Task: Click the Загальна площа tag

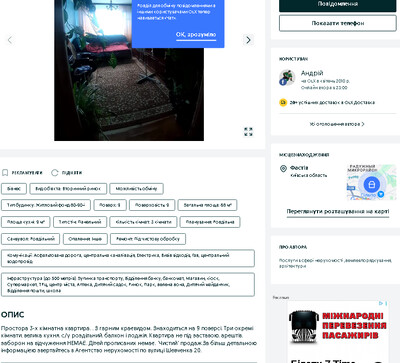Action: [x=207, y=205]
